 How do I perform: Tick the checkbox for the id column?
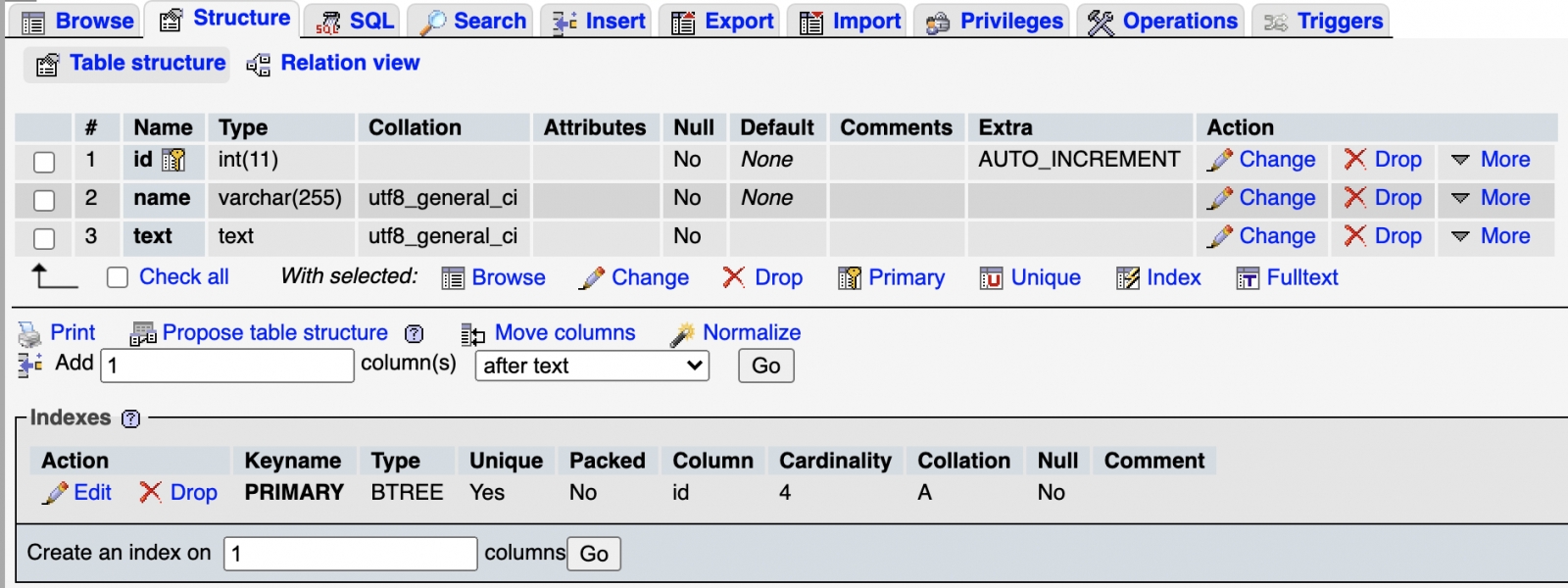tap(44, 162)
